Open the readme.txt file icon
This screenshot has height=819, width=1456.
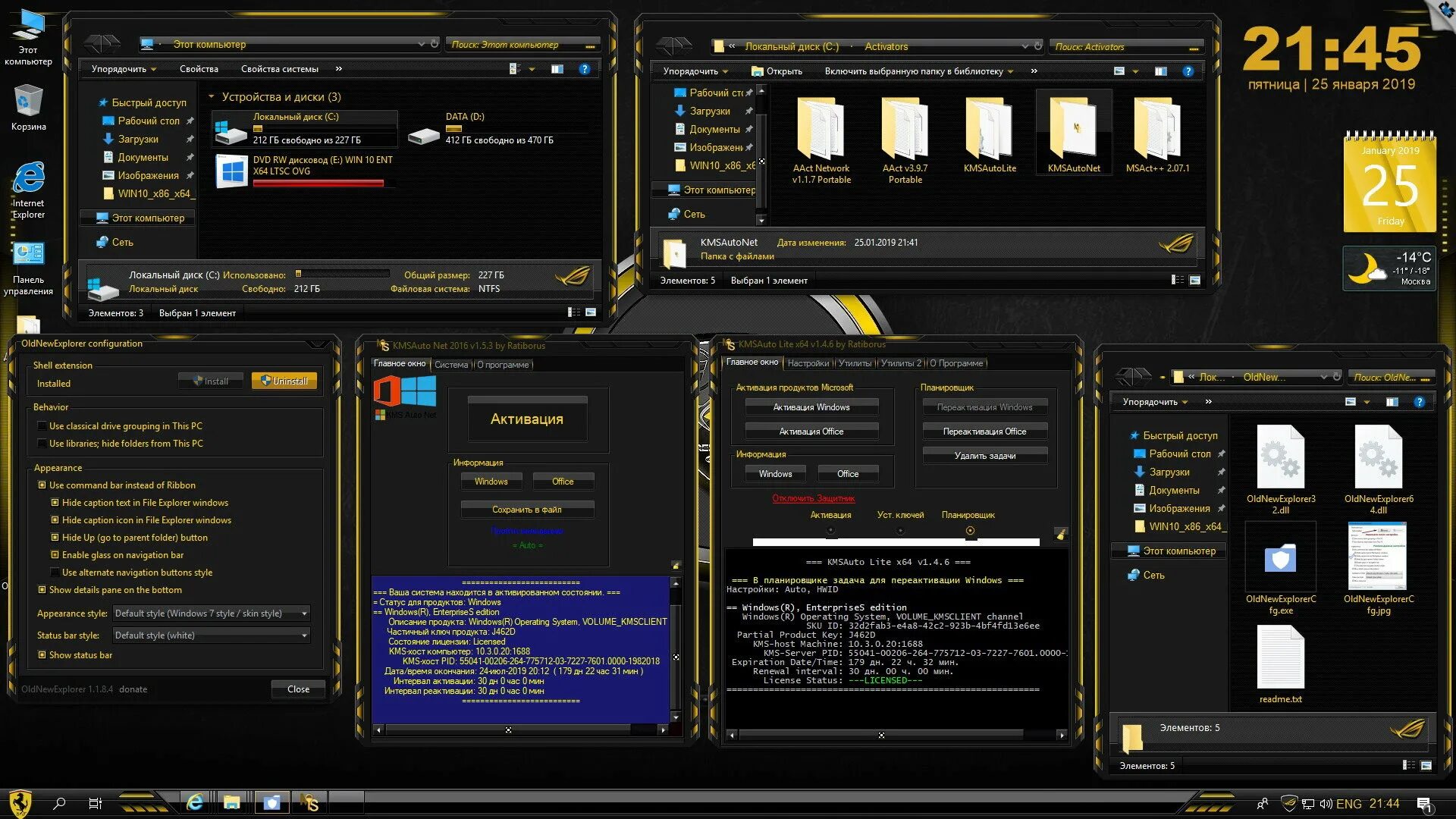click(1280, 658)
